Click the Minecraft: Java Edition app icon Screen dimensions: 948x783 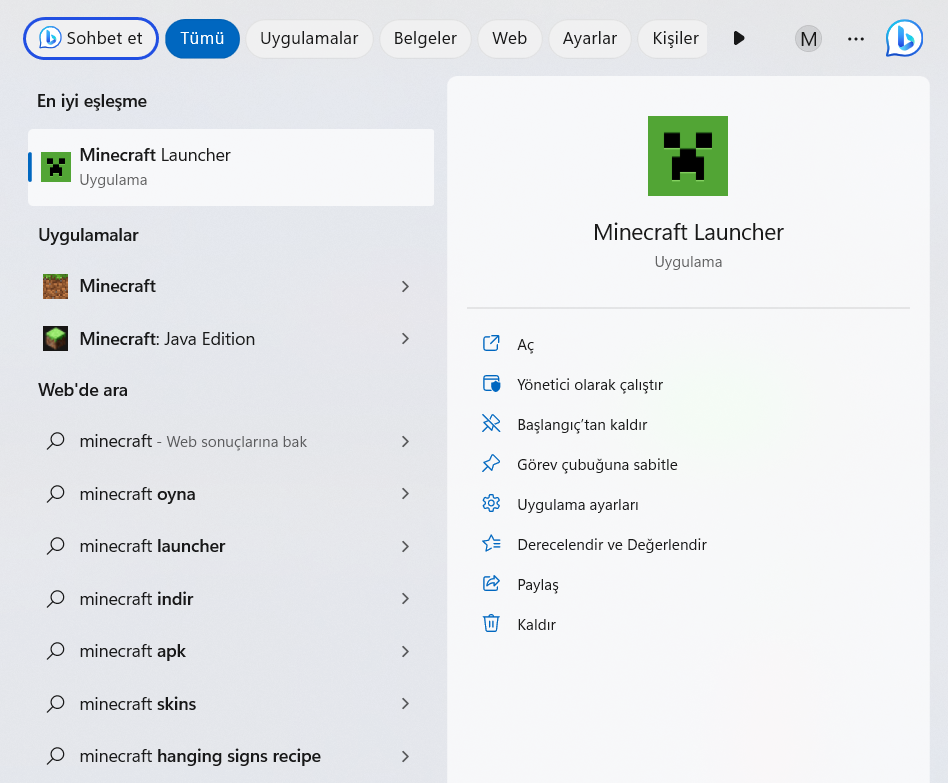(56, 339)
